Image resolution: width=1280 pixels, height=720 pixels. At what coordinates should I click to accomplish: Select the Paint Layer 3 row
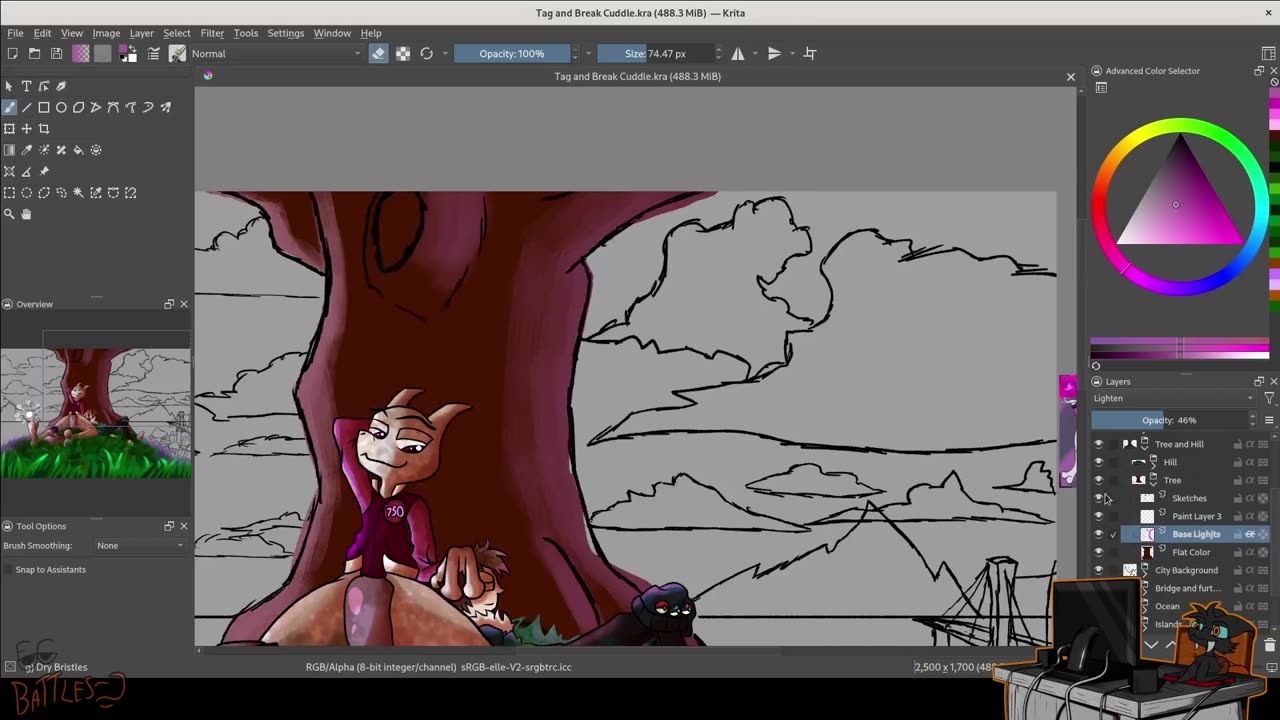pos(1196,516)
